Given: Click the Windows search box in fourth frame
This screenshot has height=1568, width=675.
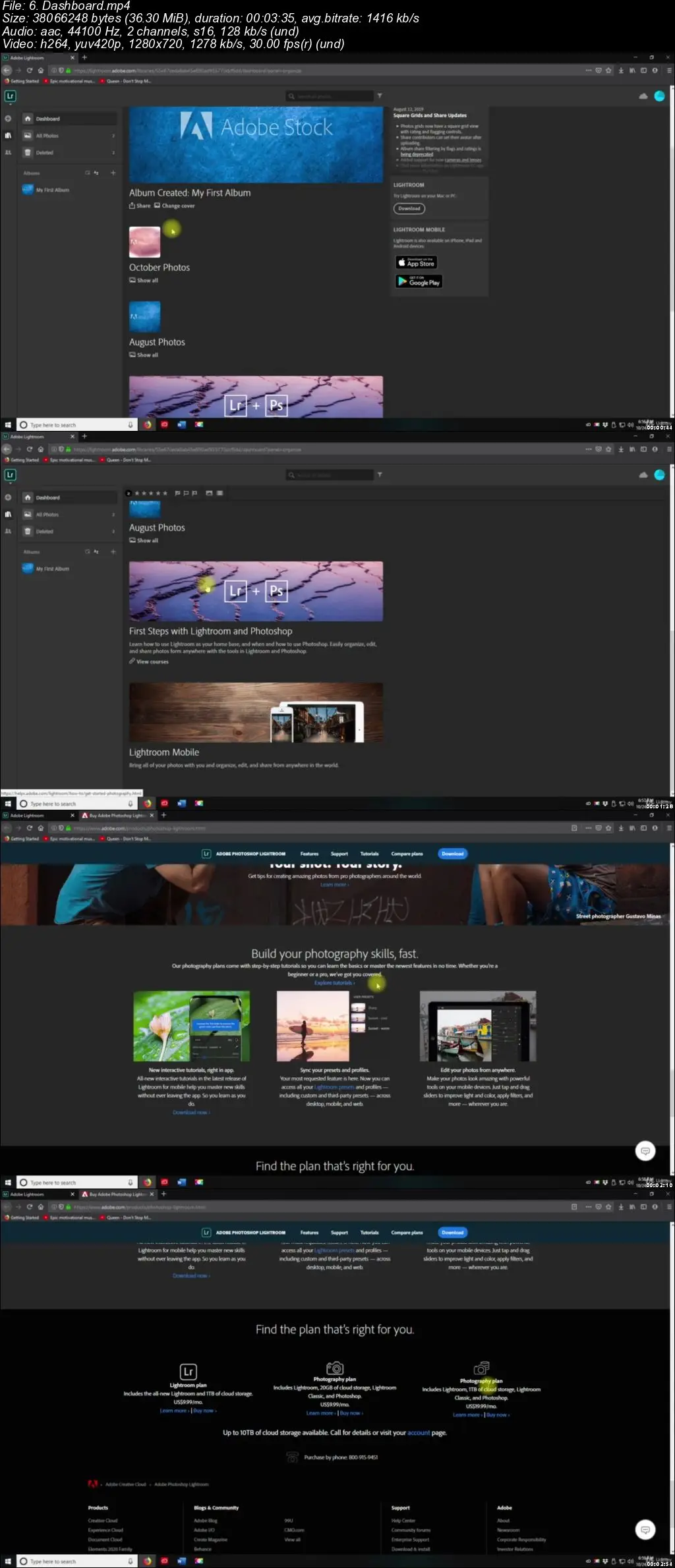Looking at the screenshot, I should [x=76, y=1561].
